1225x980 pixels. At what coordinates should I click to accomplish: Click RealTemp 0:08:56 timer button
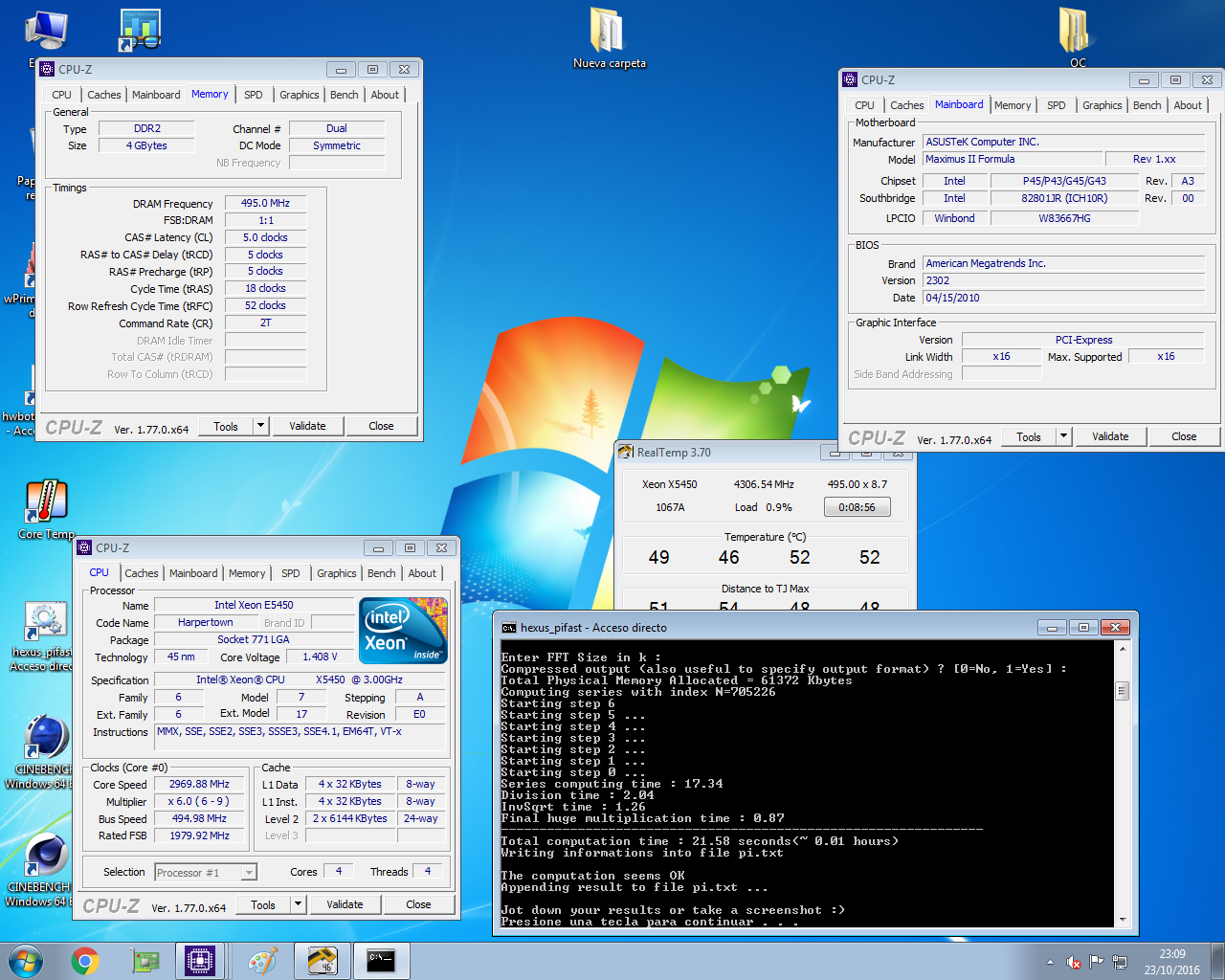(857, 507)
